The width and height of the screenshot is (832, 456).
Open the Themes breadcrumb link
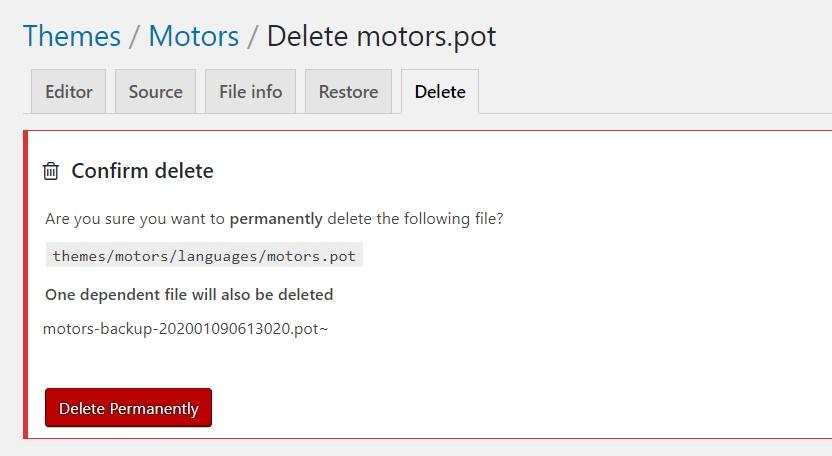point(72,37)
